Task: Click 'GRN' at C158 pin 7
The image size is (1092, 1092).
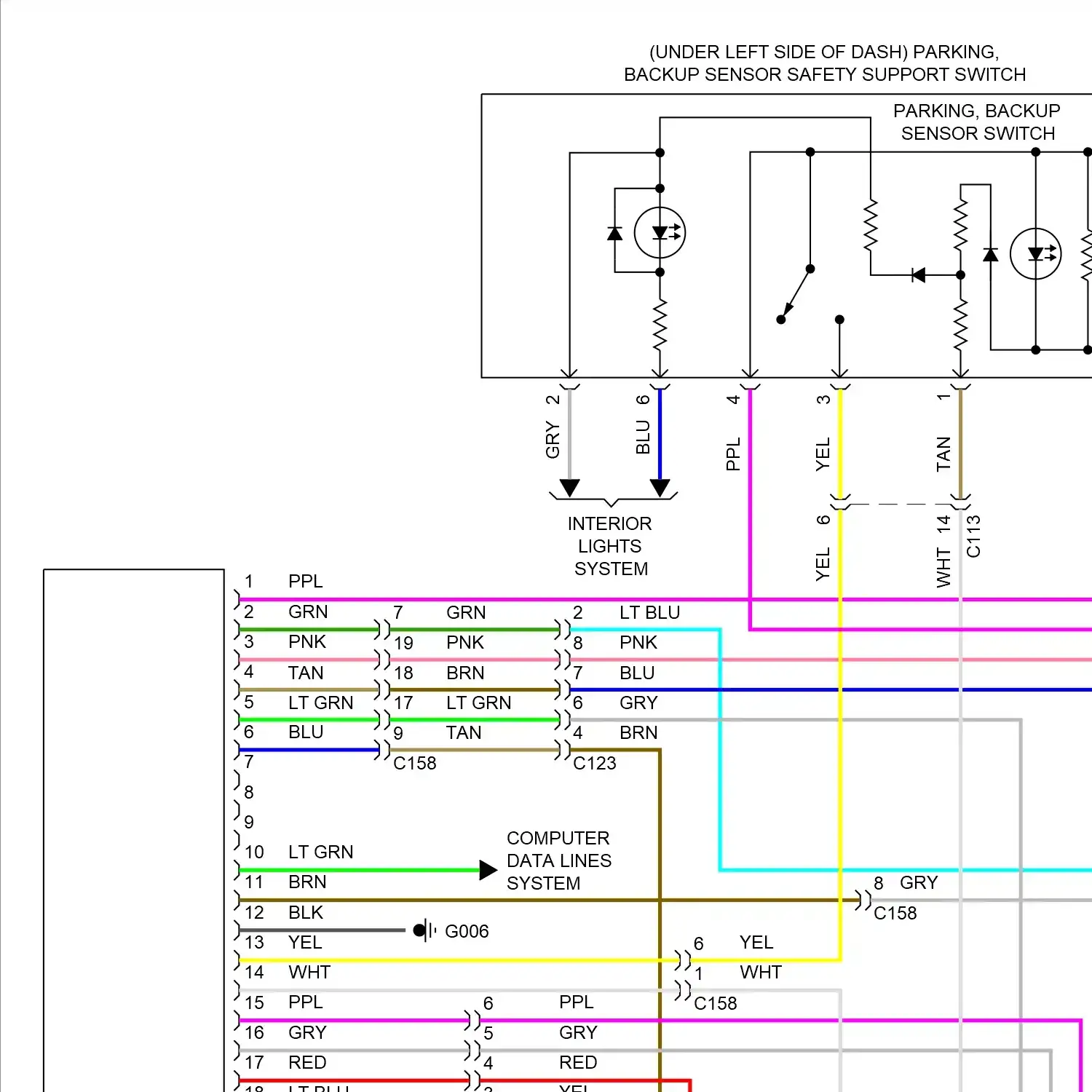Action: pyautogui.click(x=466, y=613)
